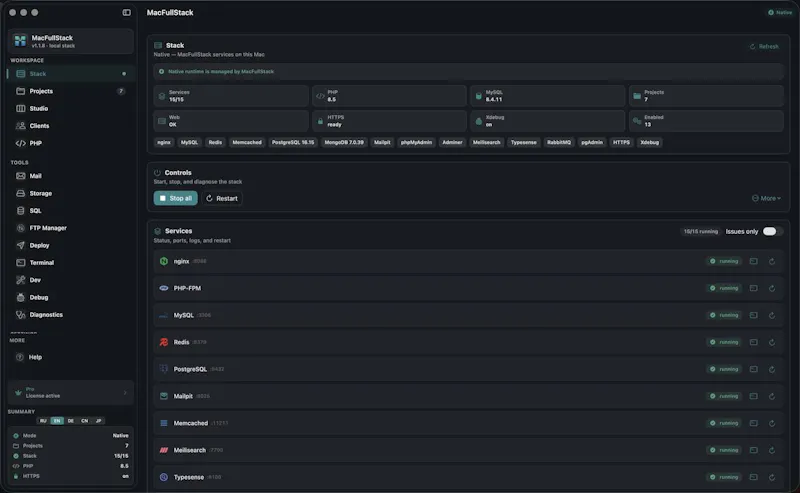
Task: Open the Storage tool
Action: 70,193
